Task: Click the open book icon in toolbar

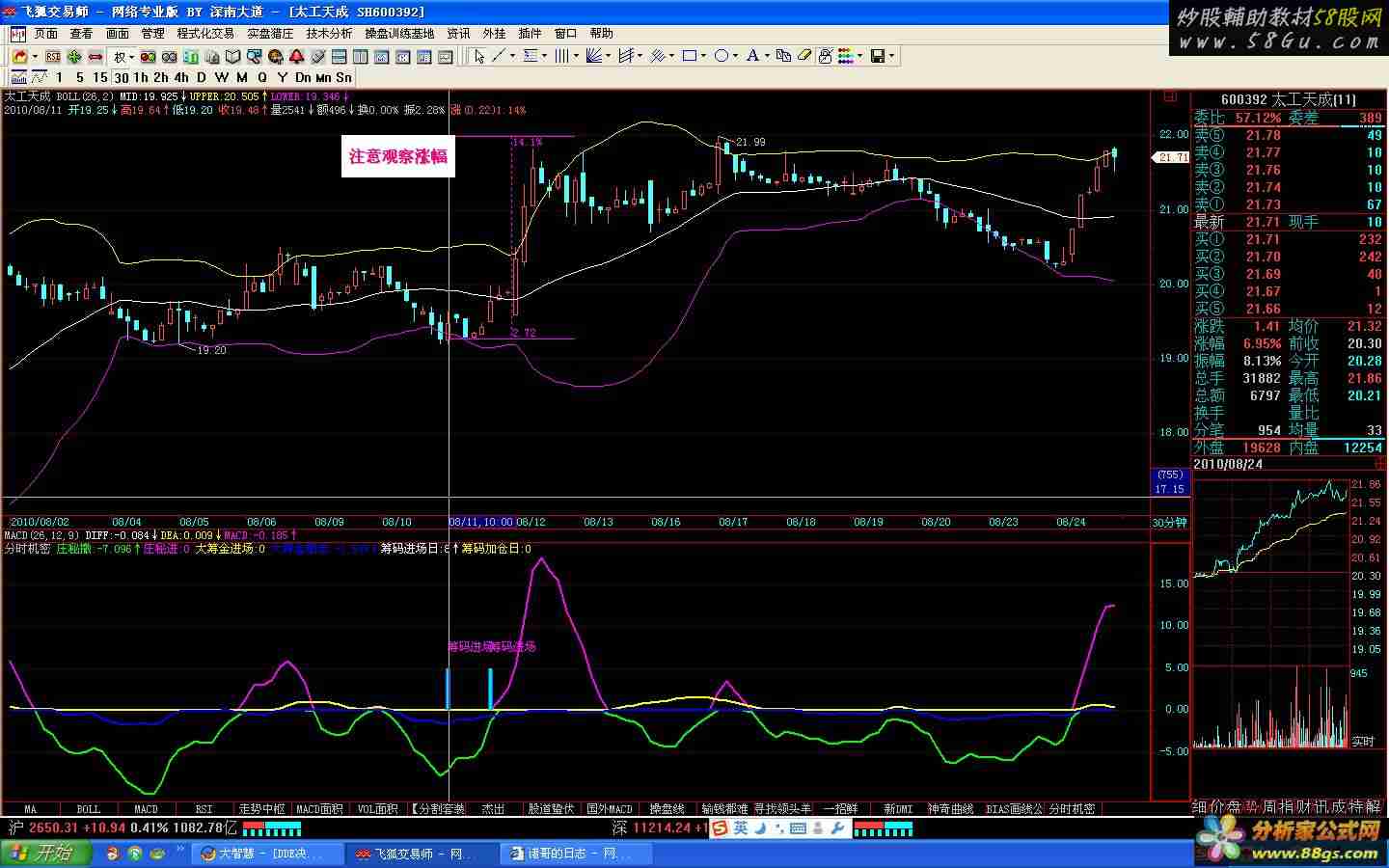Action: 233,57
